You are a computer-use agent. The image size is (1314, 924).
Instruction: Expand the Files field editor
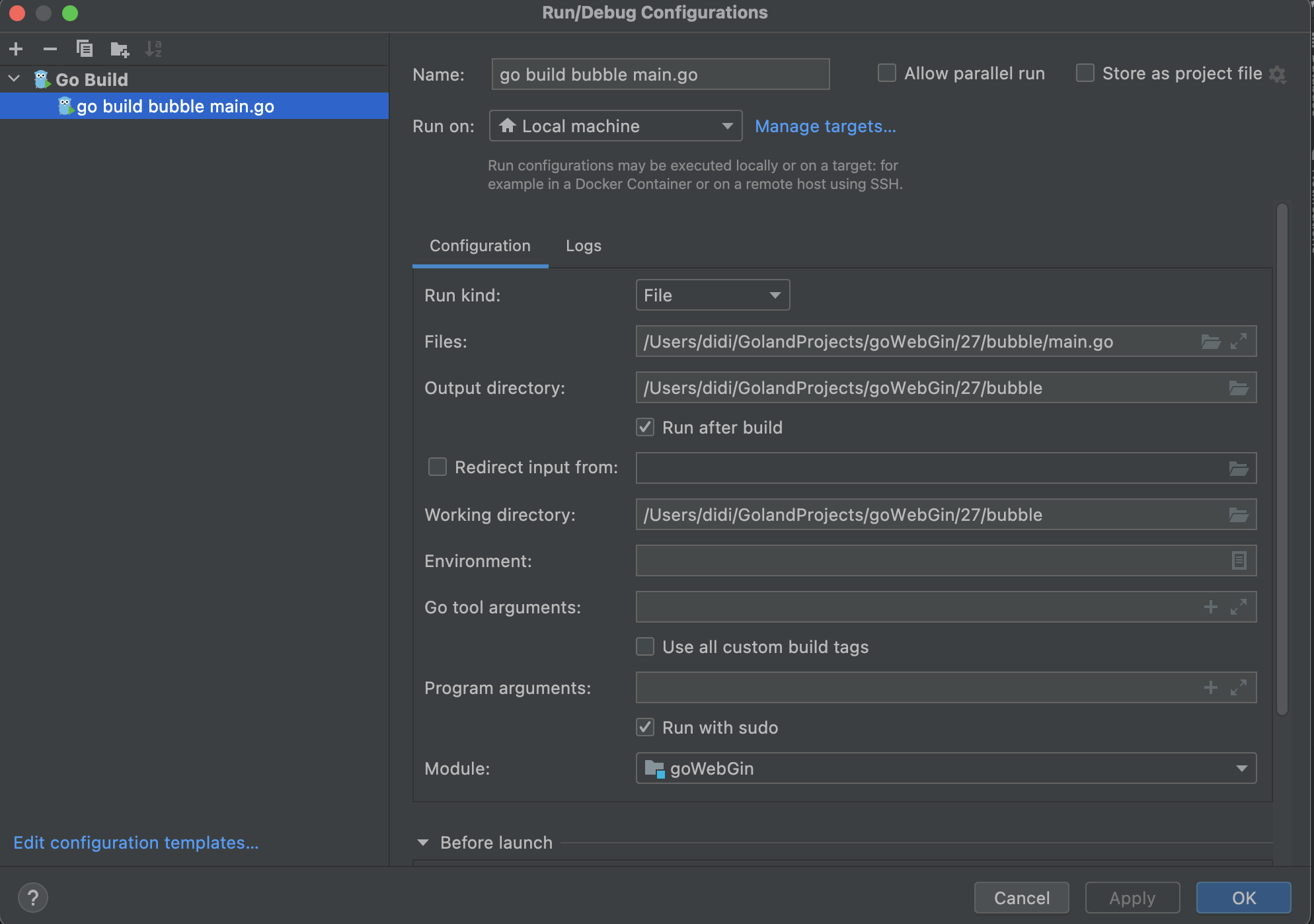(1239, 342)
